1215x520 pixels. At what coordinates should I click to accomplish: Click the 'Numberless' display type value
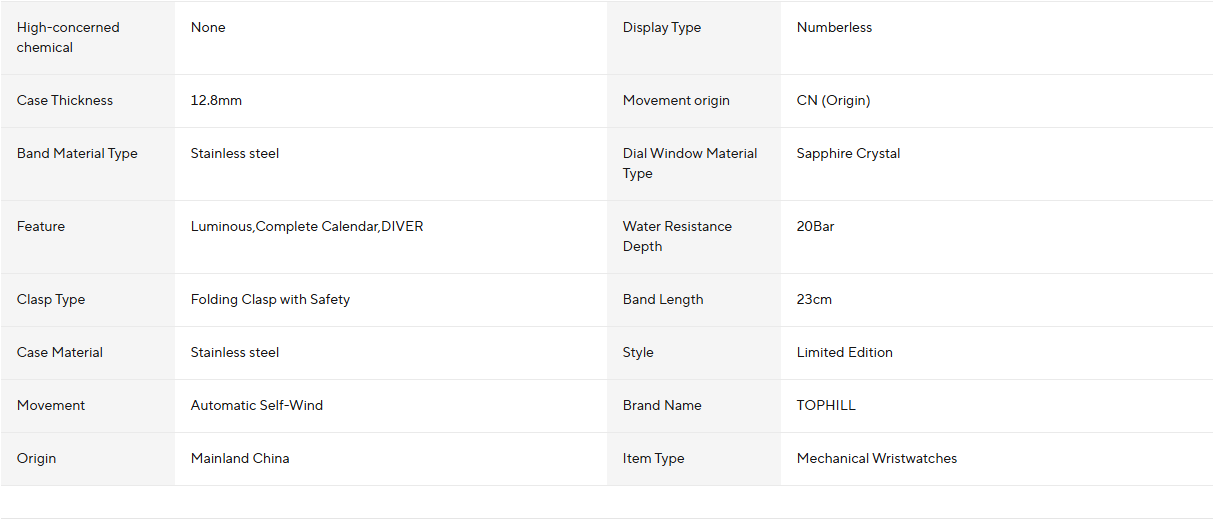click(834, 28)
